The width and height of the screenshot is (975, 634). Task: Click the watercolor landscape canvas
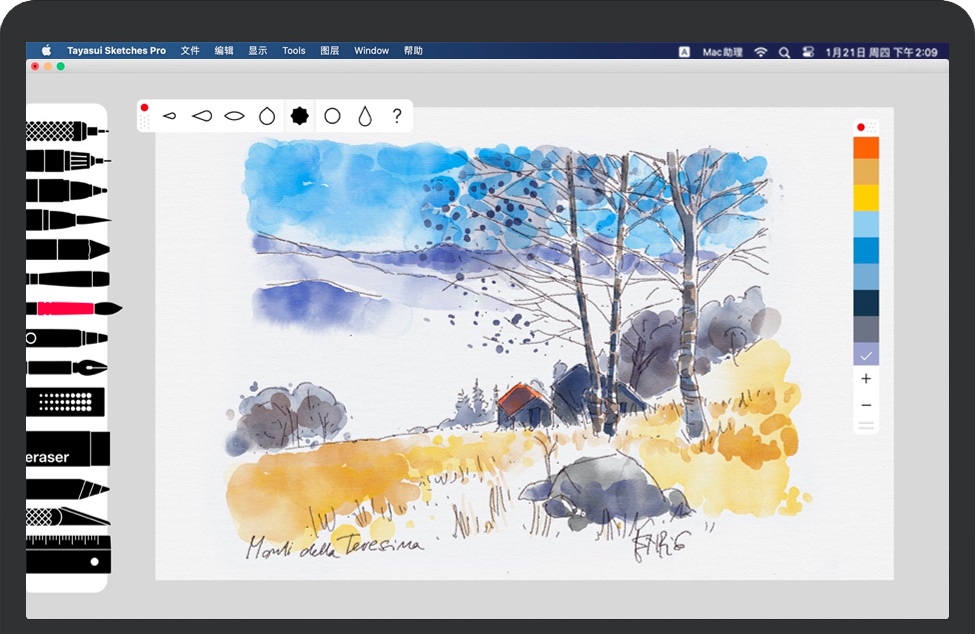click(x=524, y=344)
